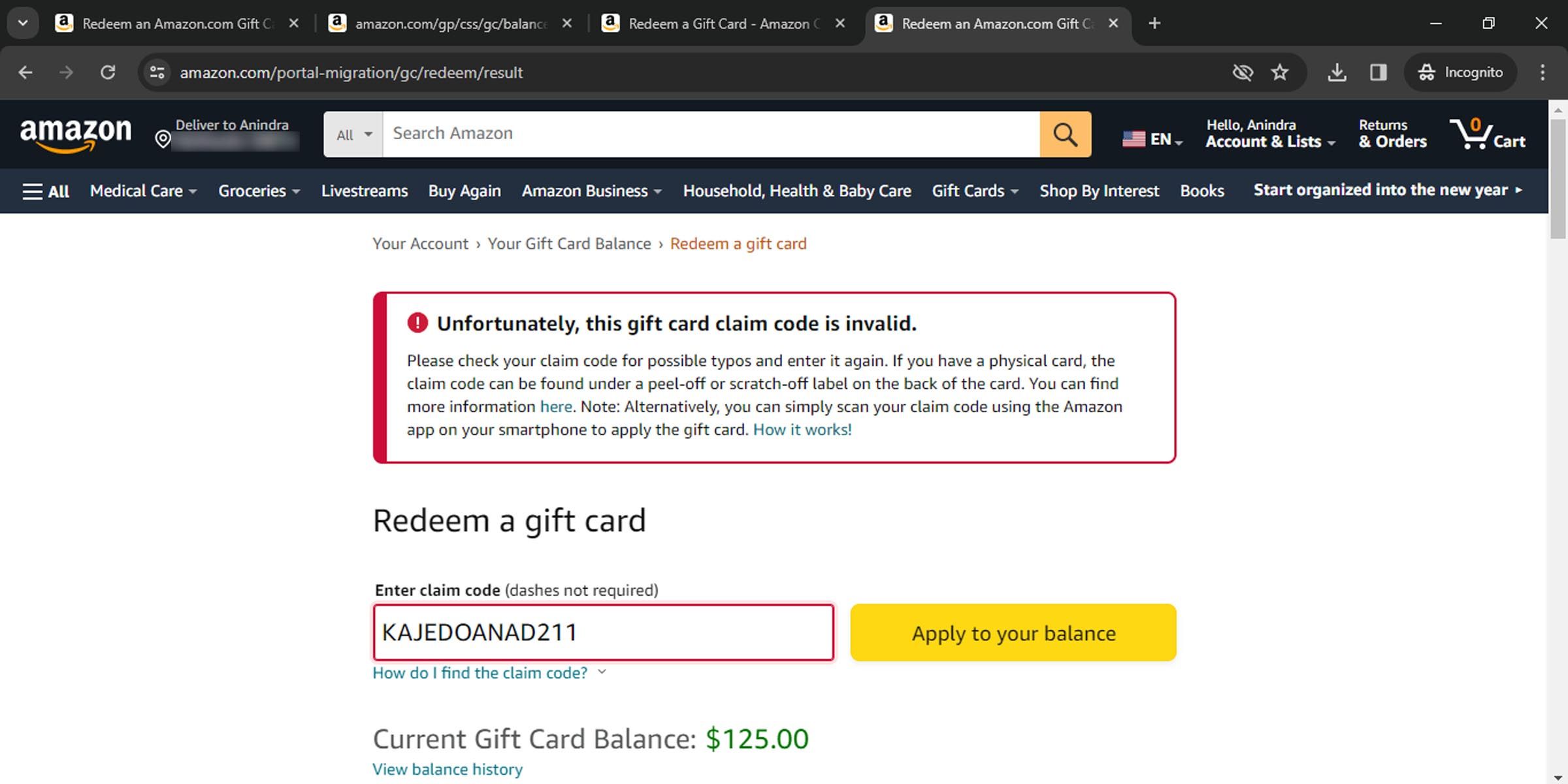Open the browser Downloads icon

(x=1337, y=73)
